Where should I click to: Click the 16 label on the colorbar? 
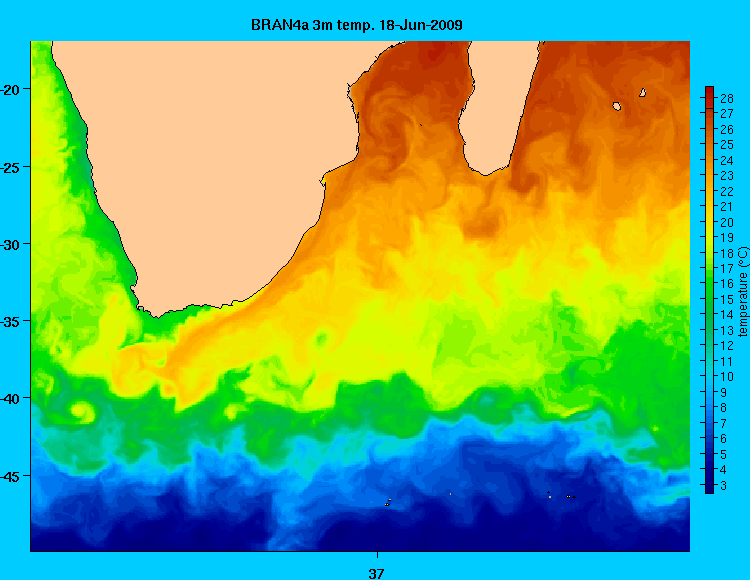(727, 284)
